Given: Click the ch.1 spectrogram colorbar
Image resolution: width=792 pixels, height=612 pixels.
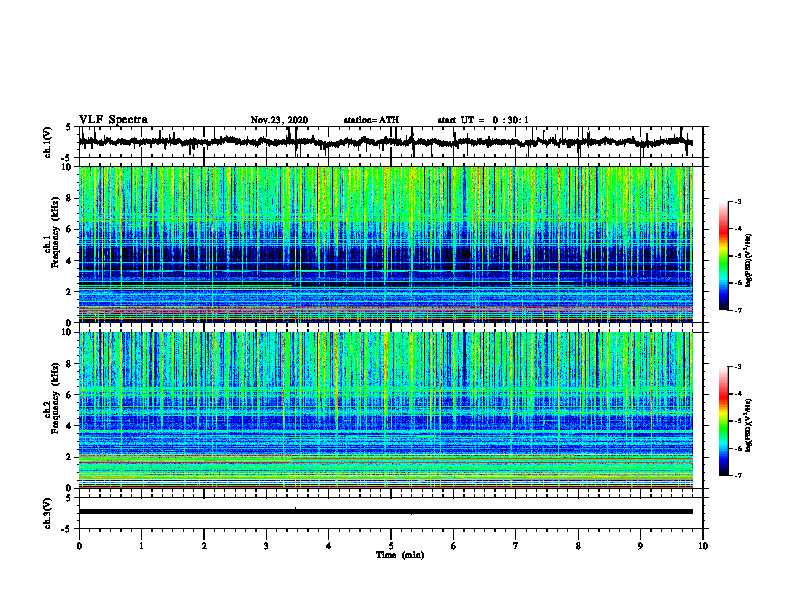Looking at the screenshot, I should point(723,256).
